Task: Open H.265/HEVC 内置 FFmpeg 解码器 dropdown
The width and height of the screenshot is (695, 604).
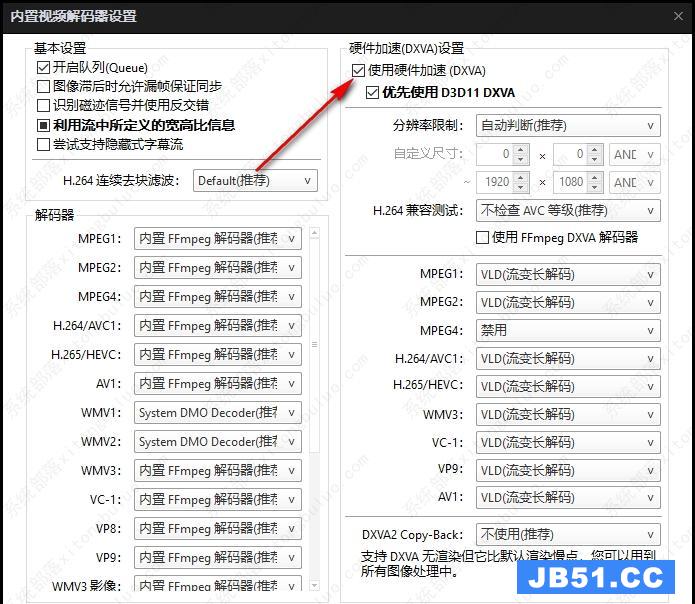Action: tap(217, 355)
